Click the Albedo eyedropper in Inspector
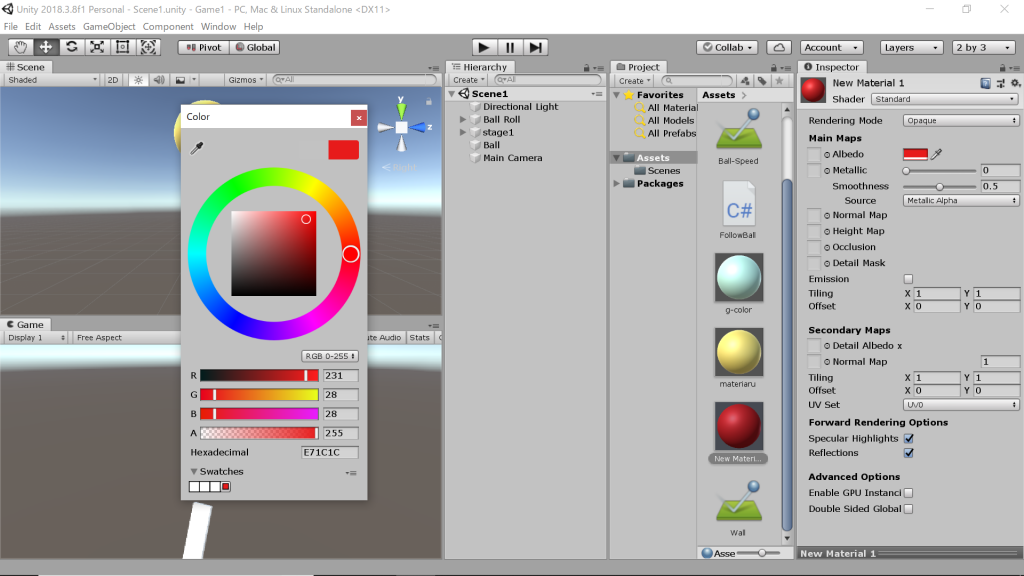 (x=936, y=154)
